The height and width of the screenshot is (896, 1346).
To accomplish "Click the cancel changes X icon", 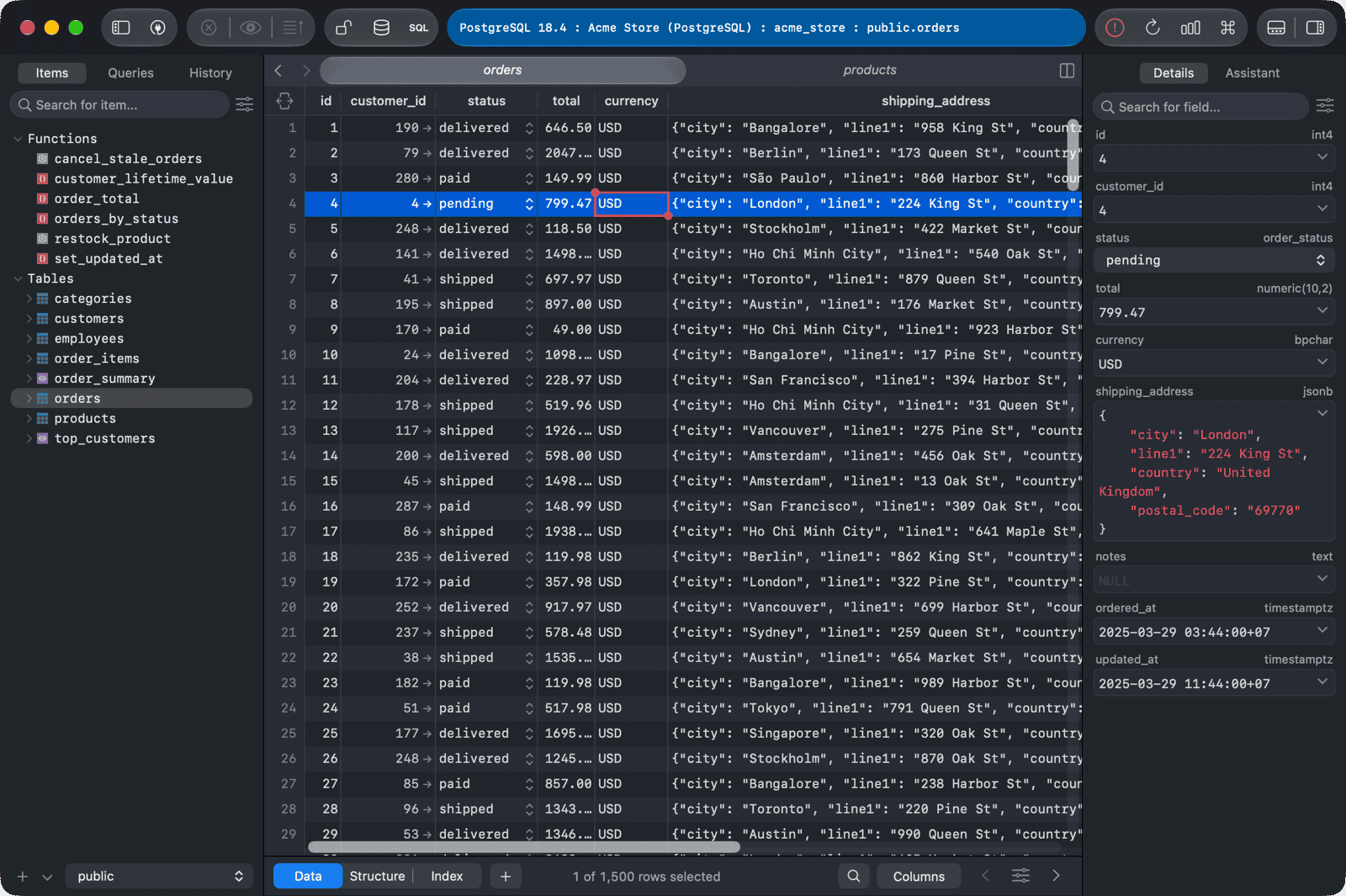I will coord(209,28).
